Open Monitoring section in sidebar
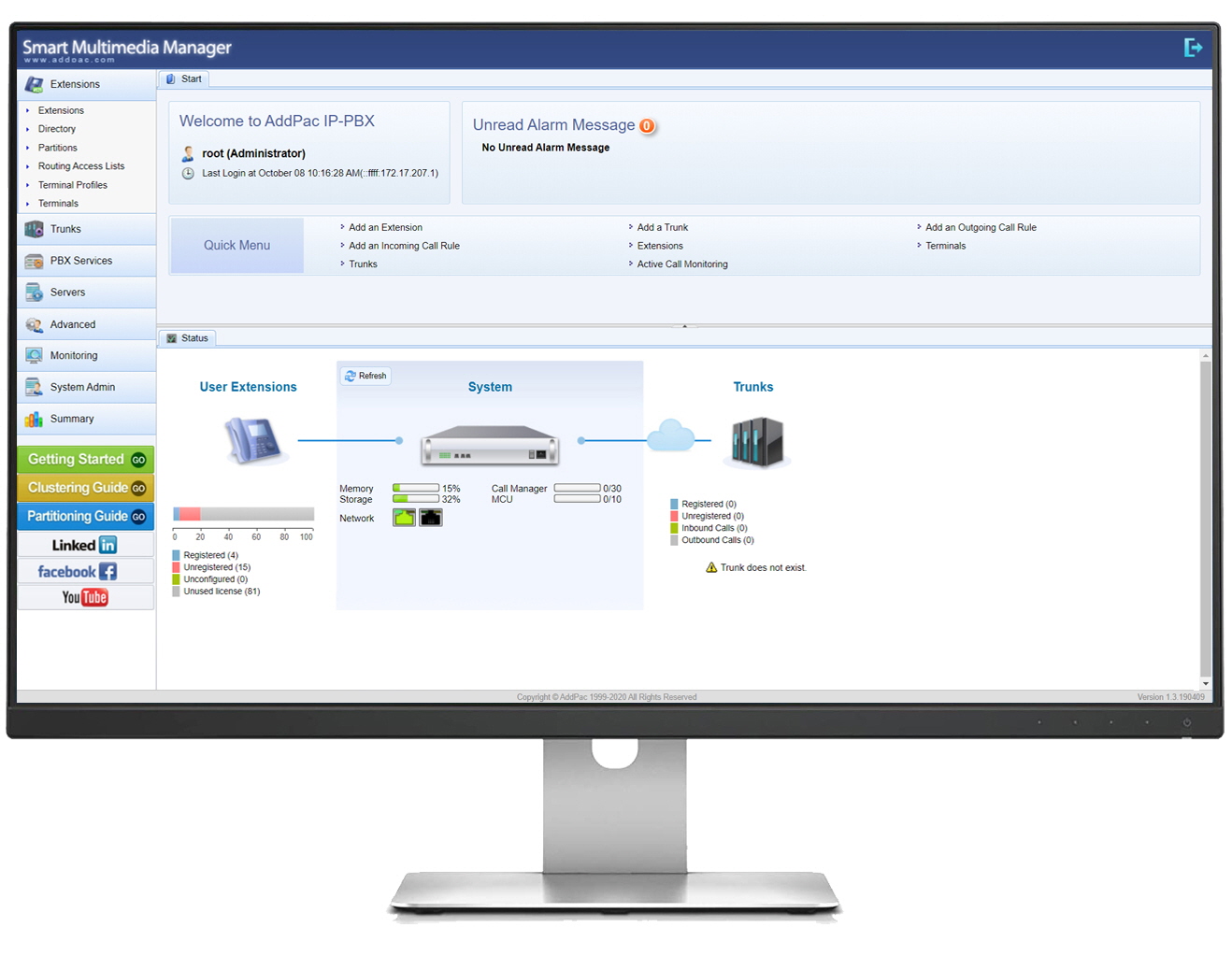Image resolution: width=1232 pixels, height=956 pixels. coord(86,356)
